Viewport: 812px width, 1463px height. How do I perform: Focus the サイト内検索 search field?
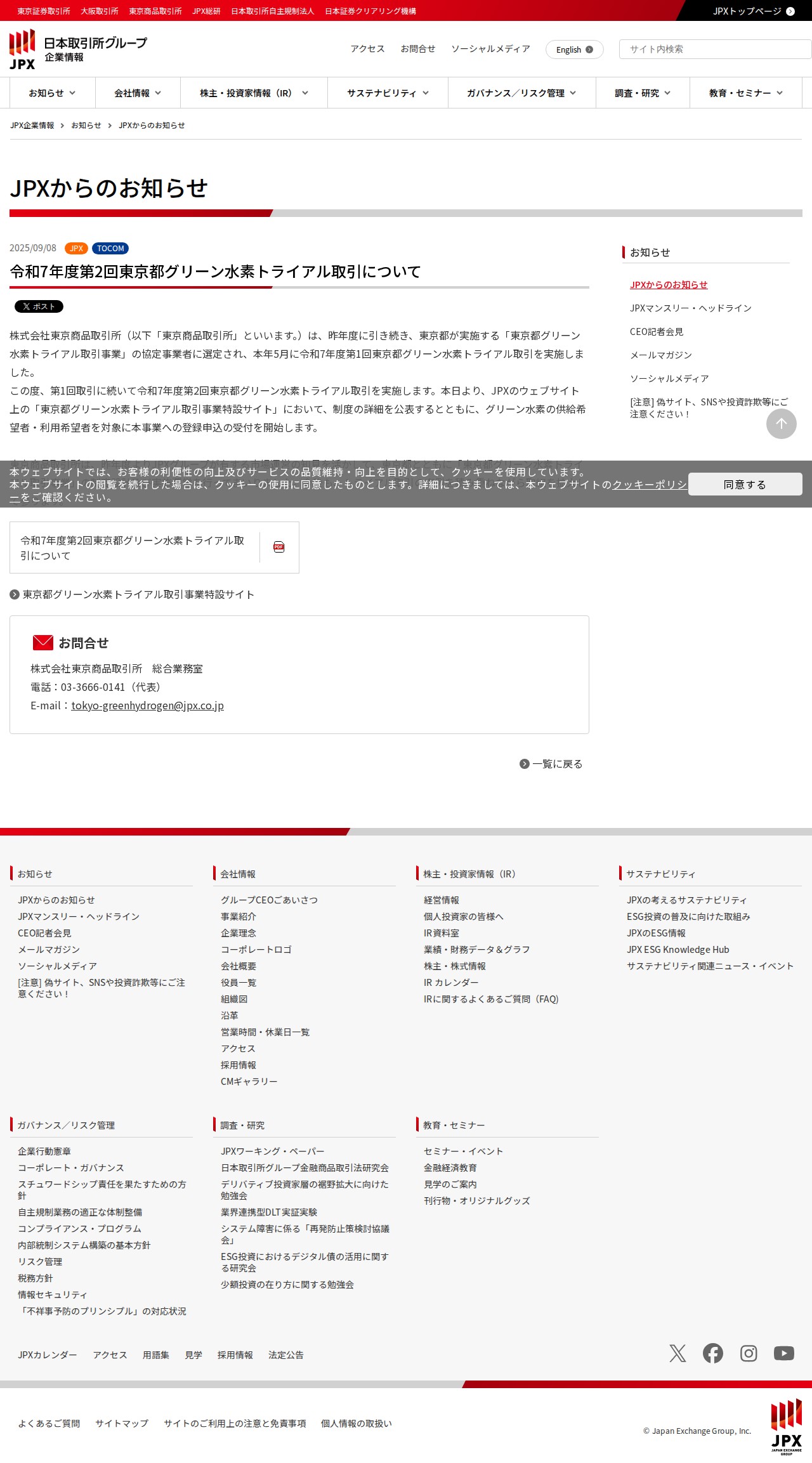tap(716, 49)
